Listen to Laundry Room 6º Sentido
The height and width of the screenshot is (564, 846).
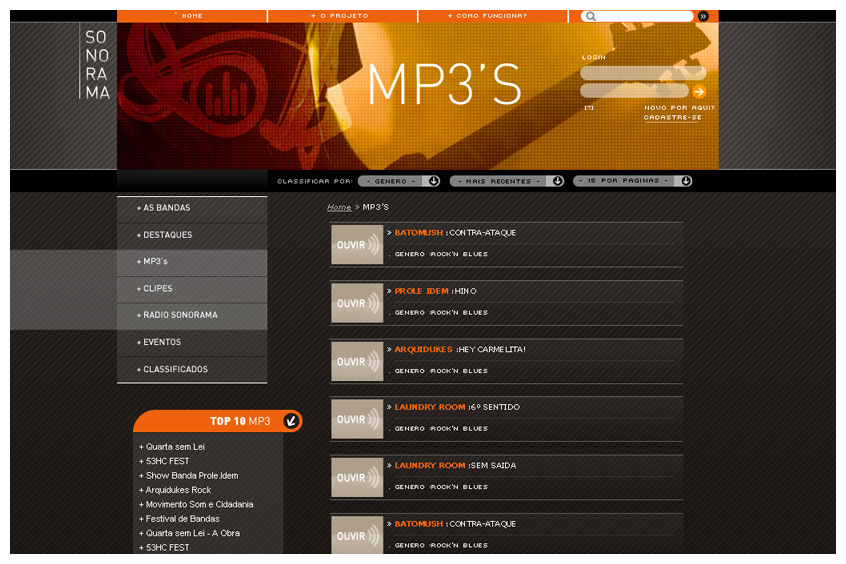pos(357,419)
